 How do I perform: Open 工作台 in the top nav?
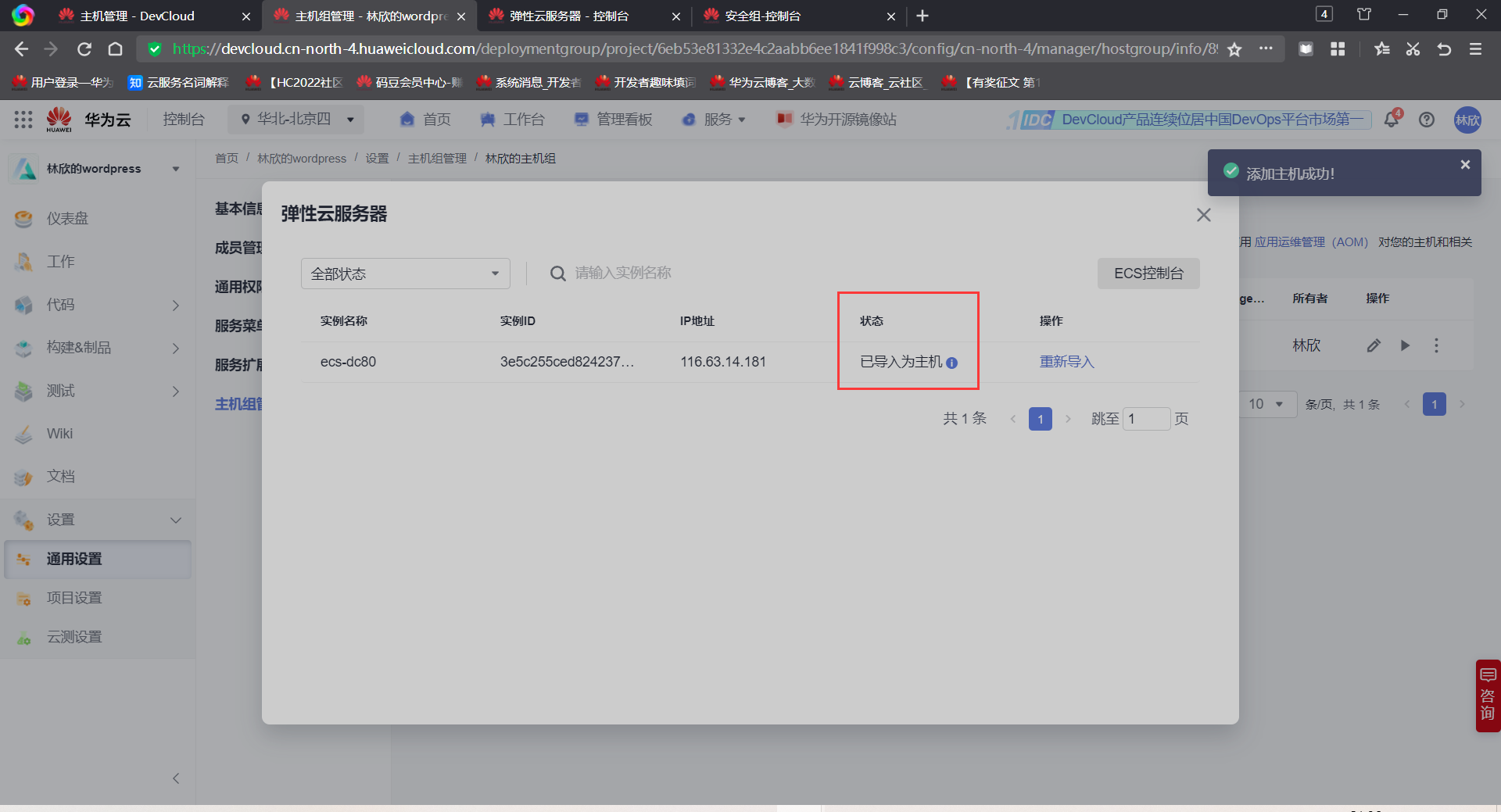[x=512, y=120]
